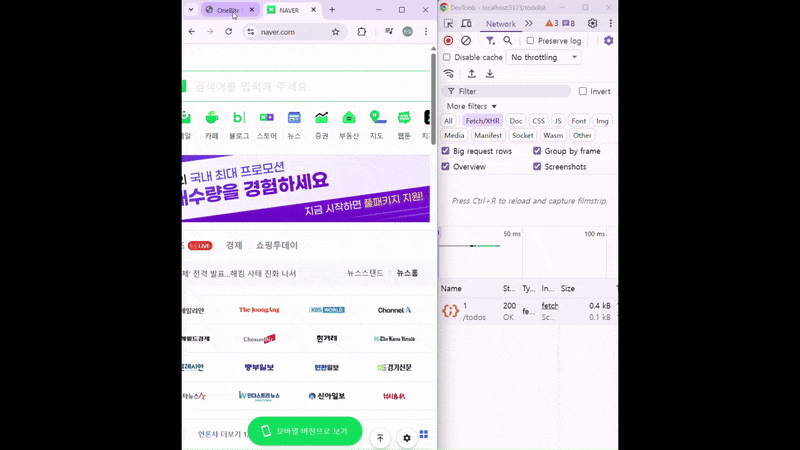Uncheck Big request rows
The image size is (800, 450).
tap(445, 151)
